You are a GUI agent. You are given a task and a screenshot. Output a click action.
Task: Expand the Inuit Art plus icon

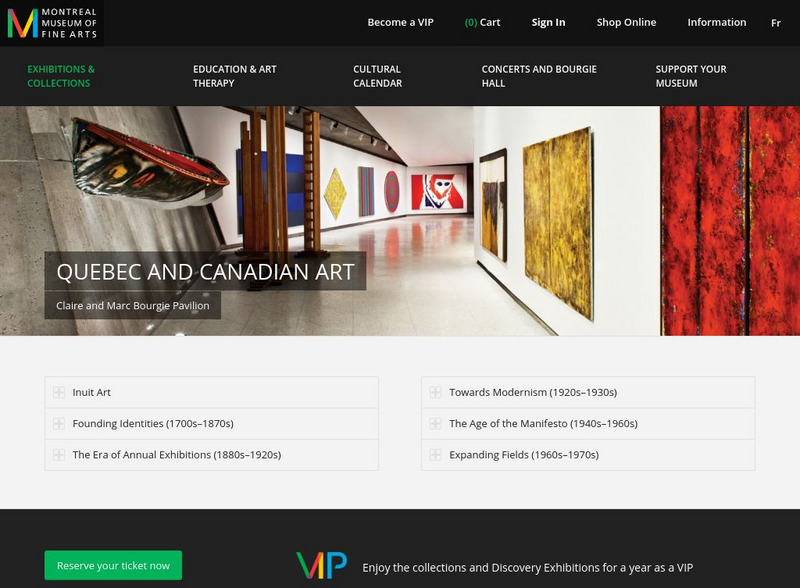59,392
